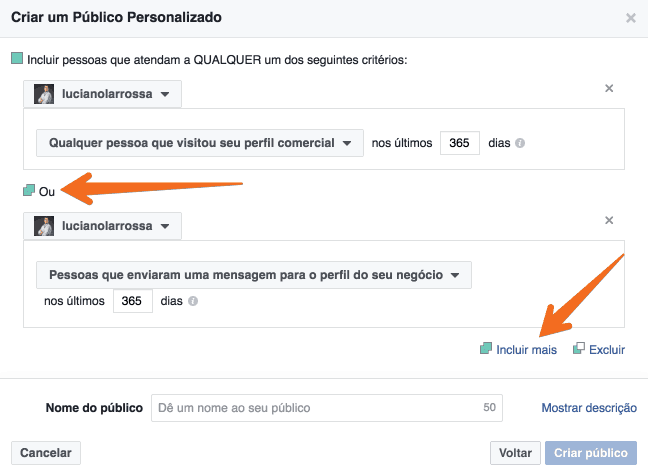Click second criteria days input field
The height and width of the screenshot is (472, 648).
tap(132, 300)
